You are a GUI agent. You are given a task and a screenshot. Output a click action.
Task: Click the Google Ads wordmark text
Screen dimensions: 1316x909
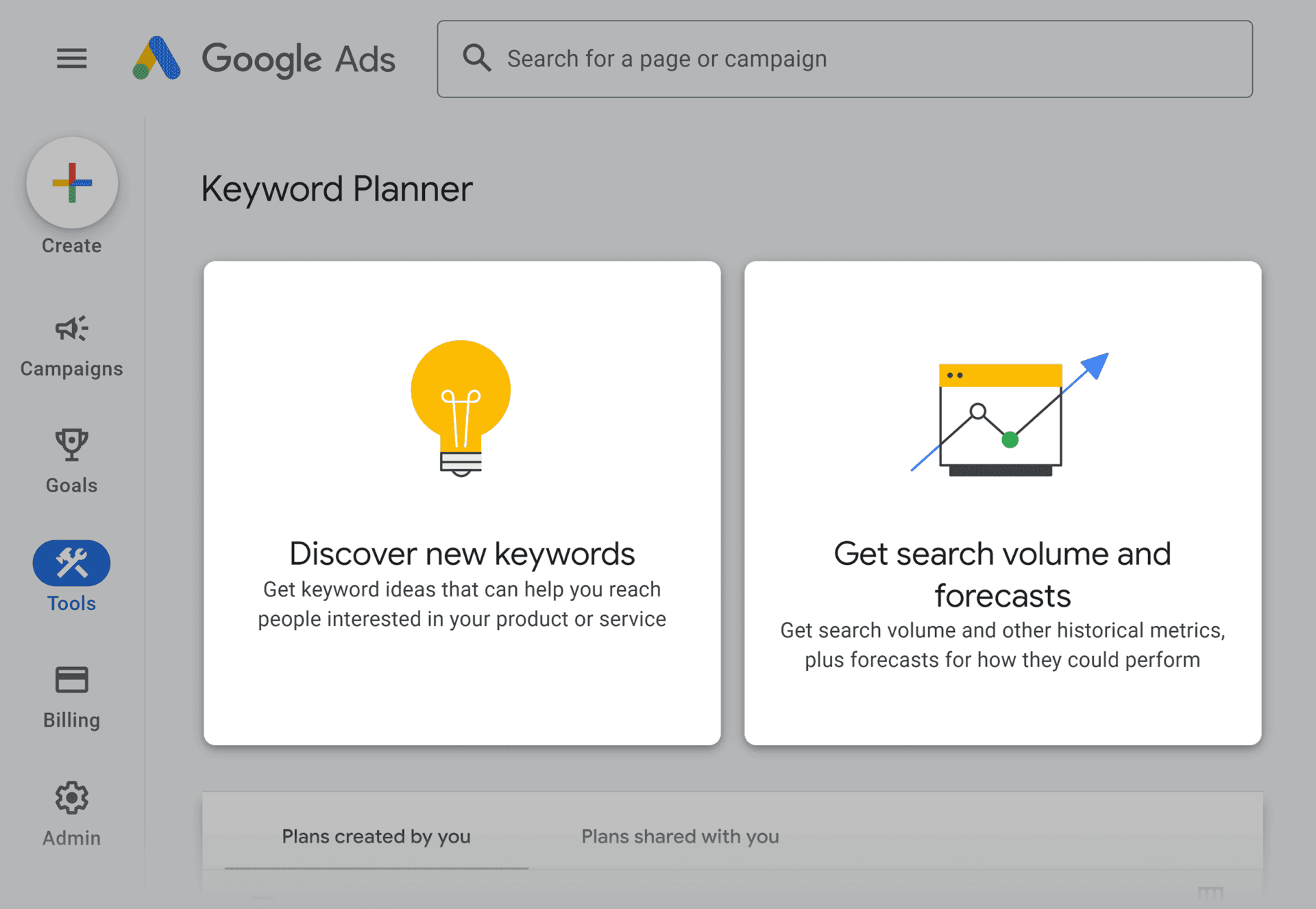coord(298,59)
